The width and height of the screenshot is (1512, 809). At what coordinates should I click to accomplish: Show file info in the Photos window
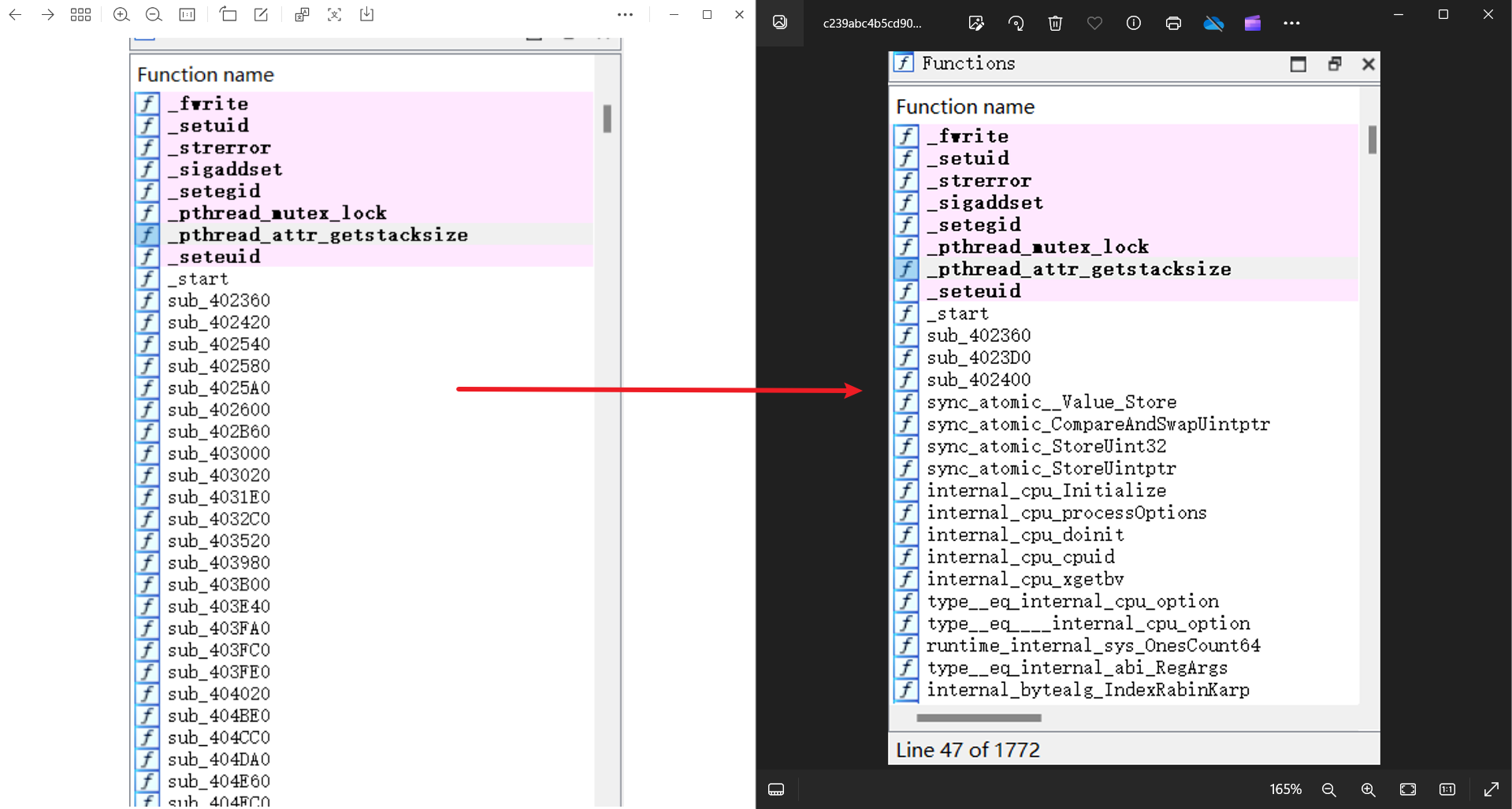1134,23
